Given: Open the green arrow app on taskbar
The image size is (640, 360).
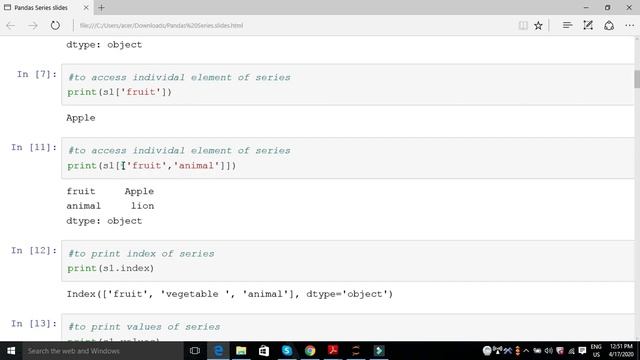Looking at the screenshot, I should pyautogui.click(x=379, y=351).
